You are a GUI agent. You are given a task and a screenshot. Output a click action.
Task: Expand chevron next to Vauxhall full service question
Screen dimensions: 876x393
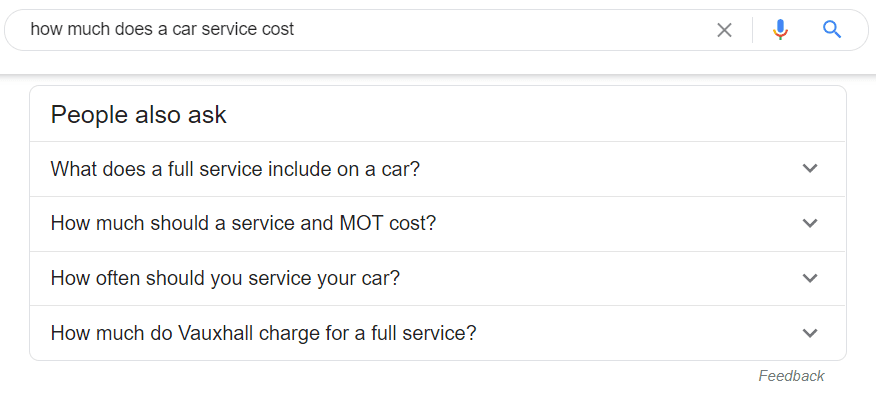[810, 333]
